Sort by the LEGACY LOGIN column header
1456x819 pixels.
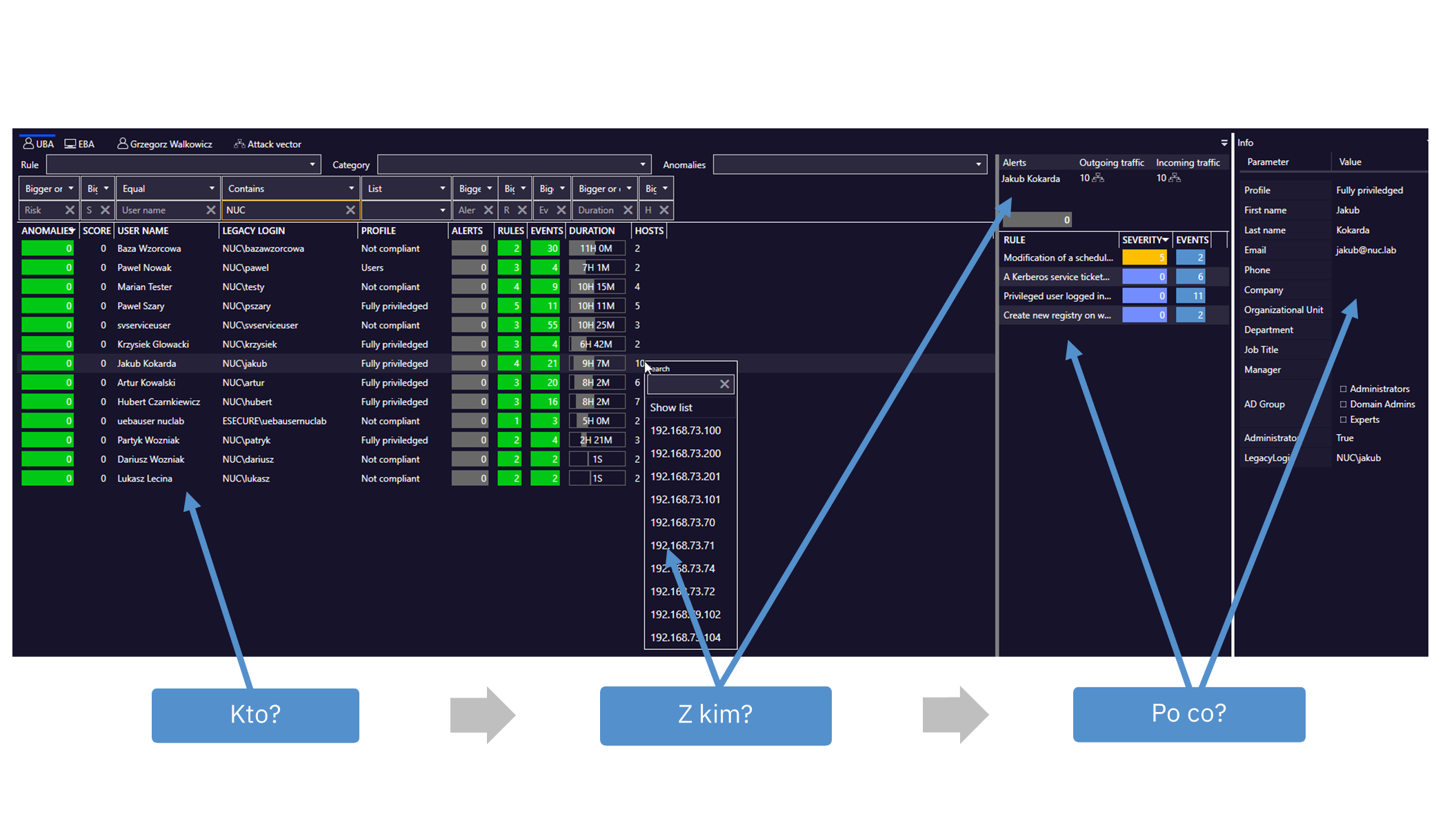(253, 230)
